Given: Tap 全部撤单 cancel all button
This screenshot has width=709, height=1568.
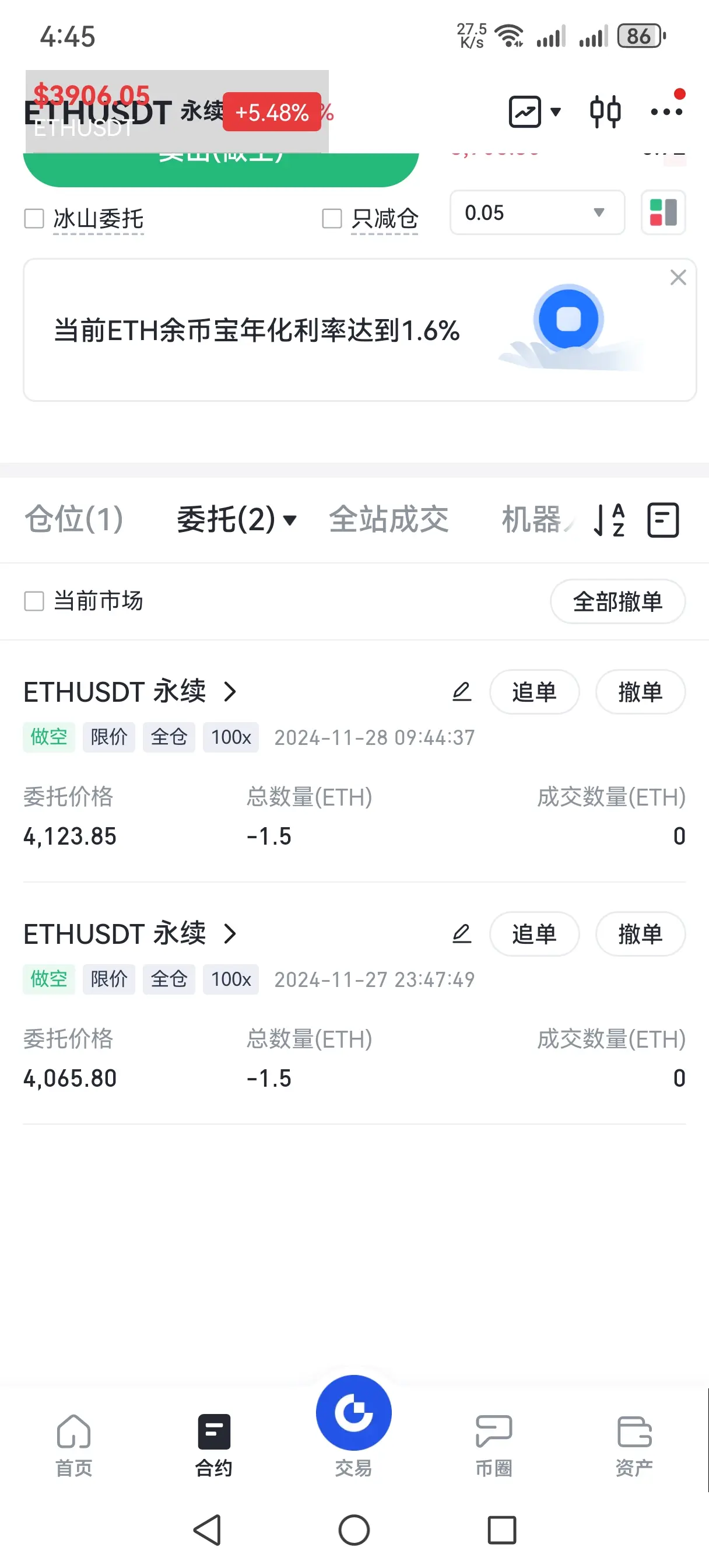Looking at the screenshot, I should (x=617, y=601).
